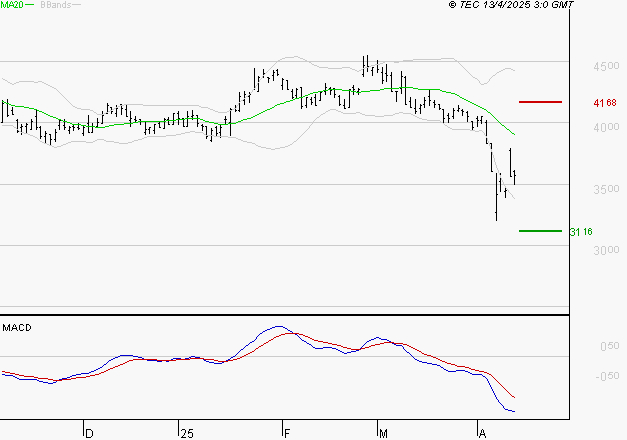
Task: Click the F month marker on time axis
Action: coord(287,434)
